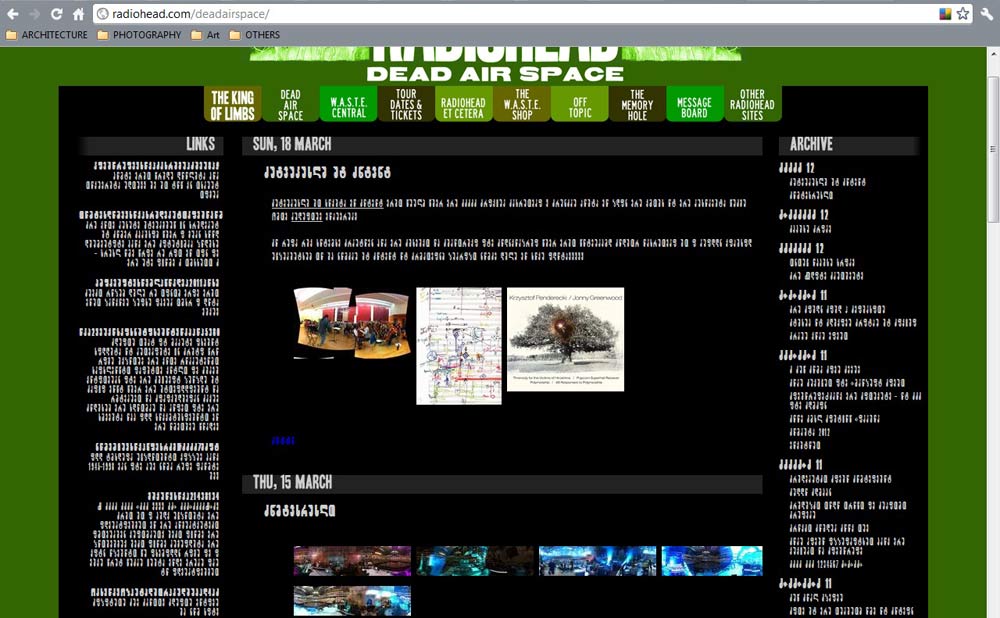Click the colorful extension icon in address bar
The width and height of the screenshot is (1000, 618).
coord(945,13)
